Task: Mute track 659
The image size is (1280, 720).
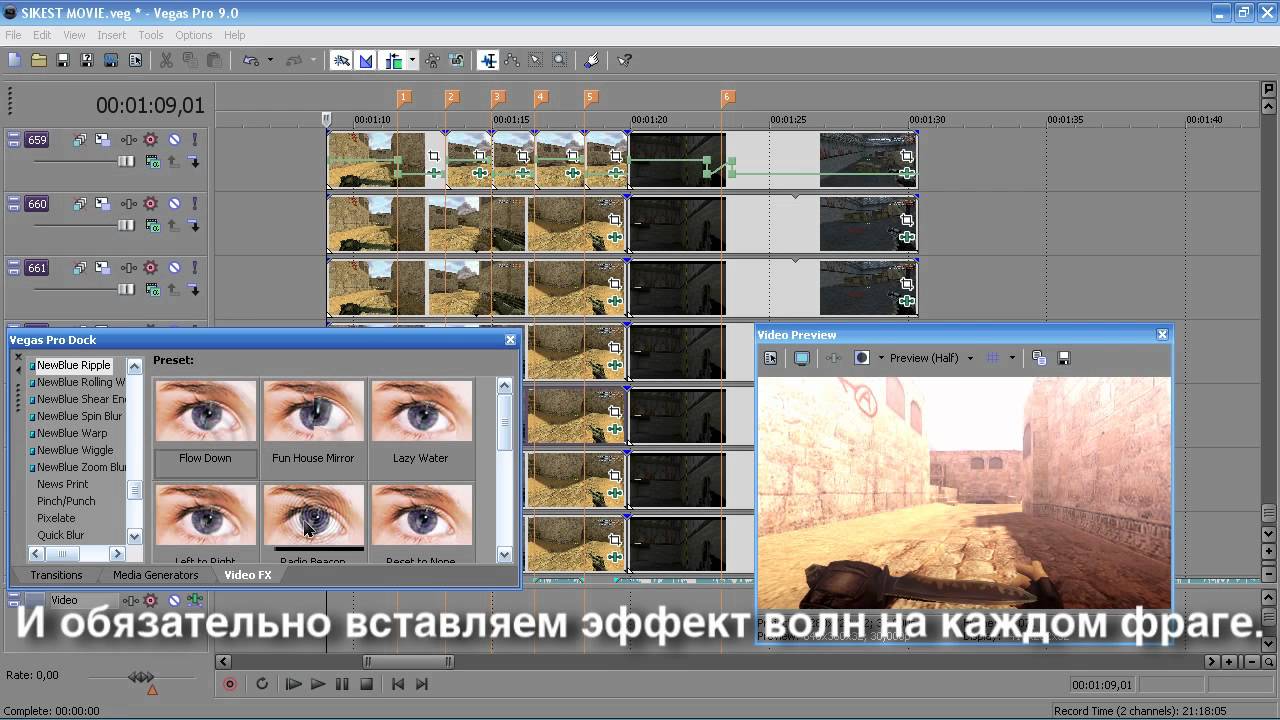Action: point(174,140)
